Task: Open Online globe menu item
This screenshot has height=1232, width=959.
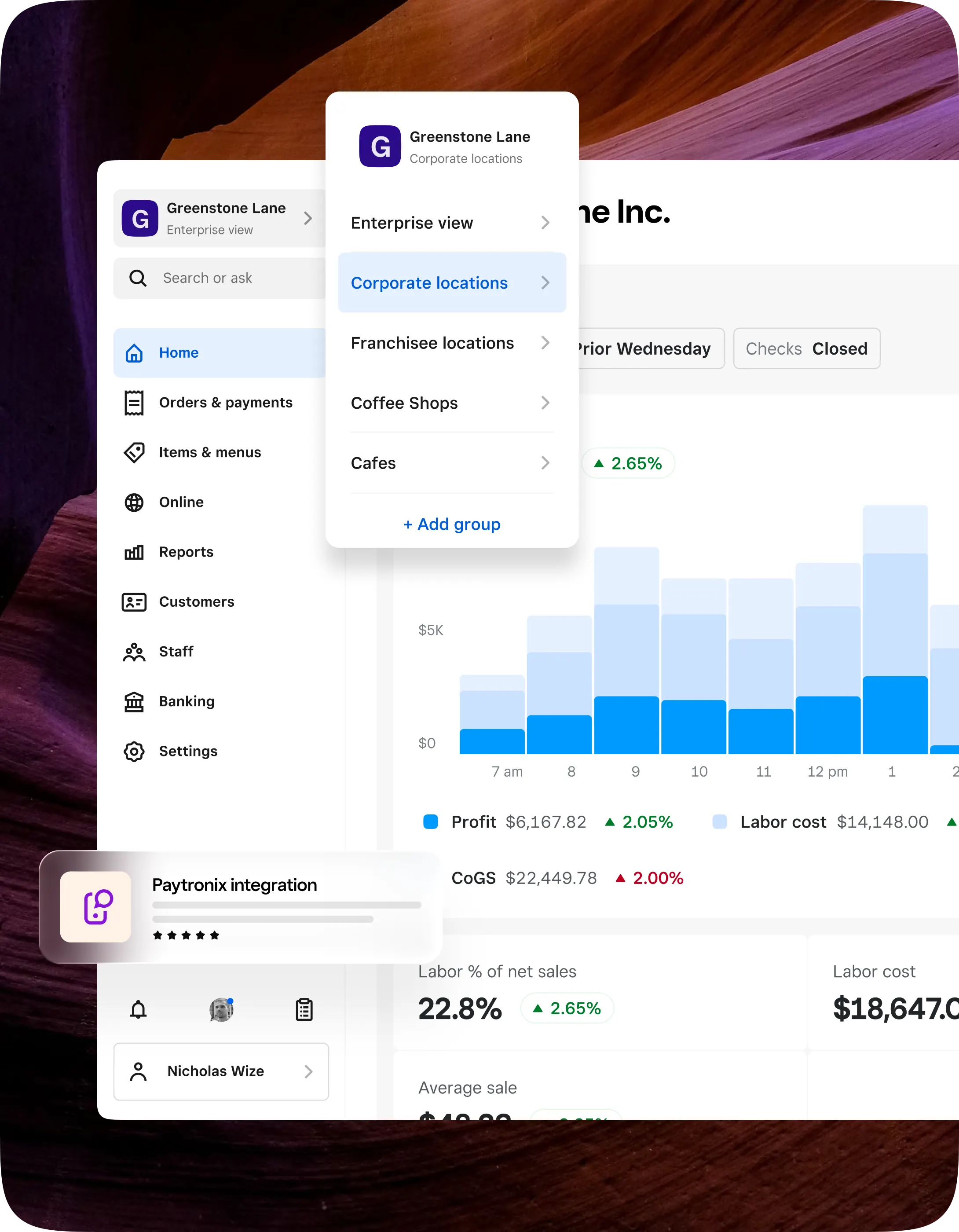Action: pyautogui.click(x=180, y=502)
